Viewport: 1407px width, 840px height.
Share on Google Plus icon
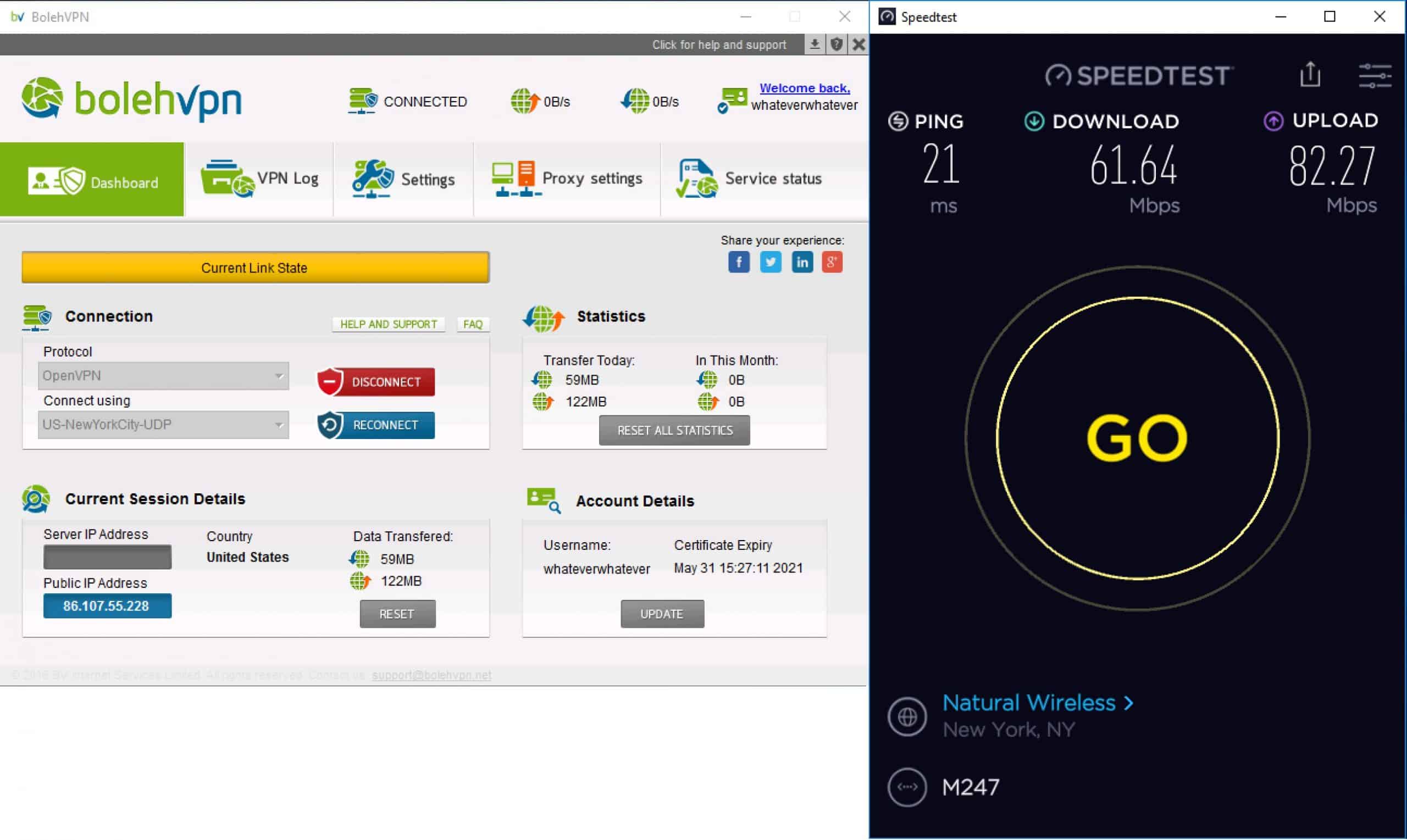tap(832, 262)
